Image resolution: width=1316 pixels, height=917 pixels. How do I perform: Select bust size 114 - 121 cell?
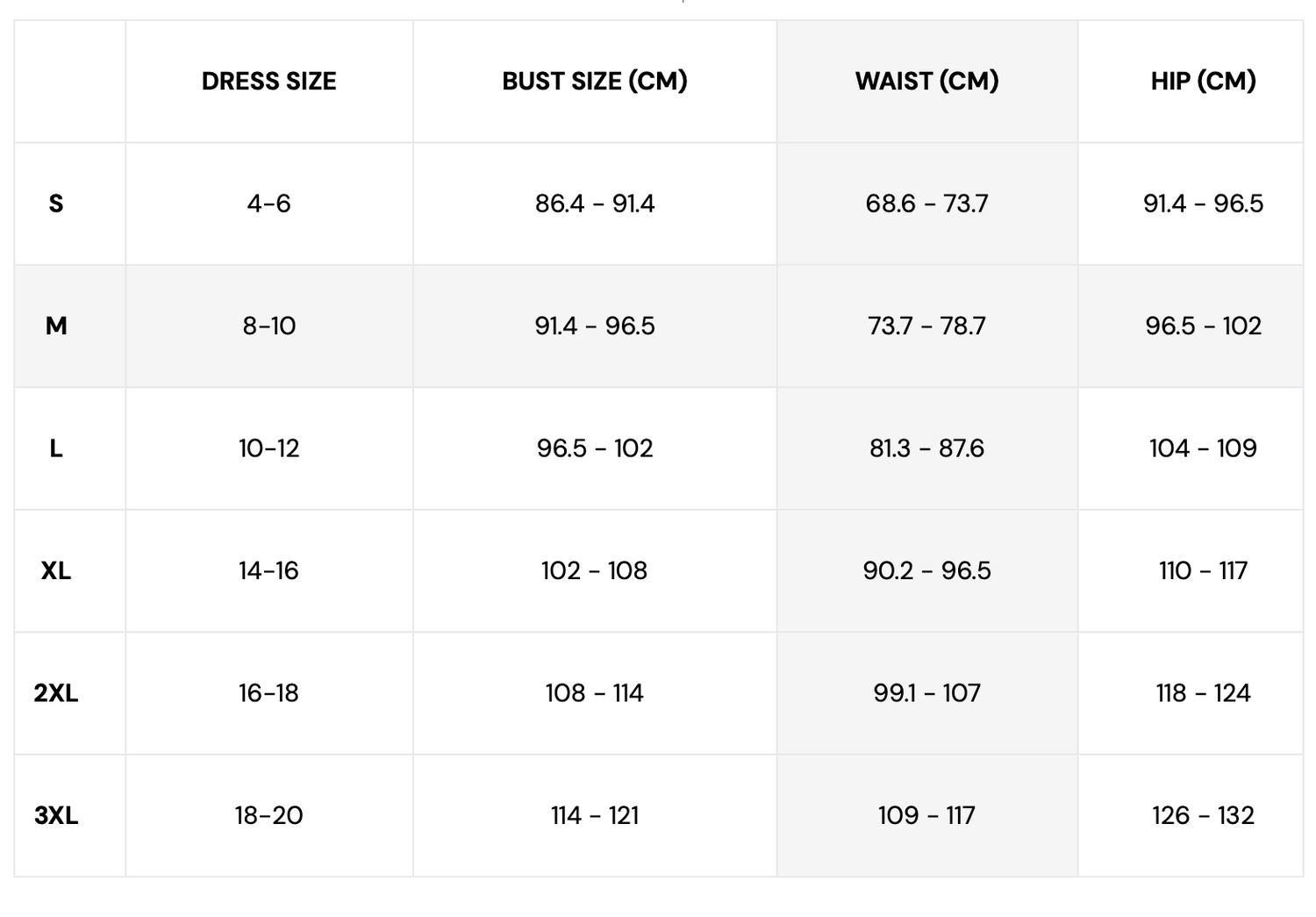(x=594, y=816)
